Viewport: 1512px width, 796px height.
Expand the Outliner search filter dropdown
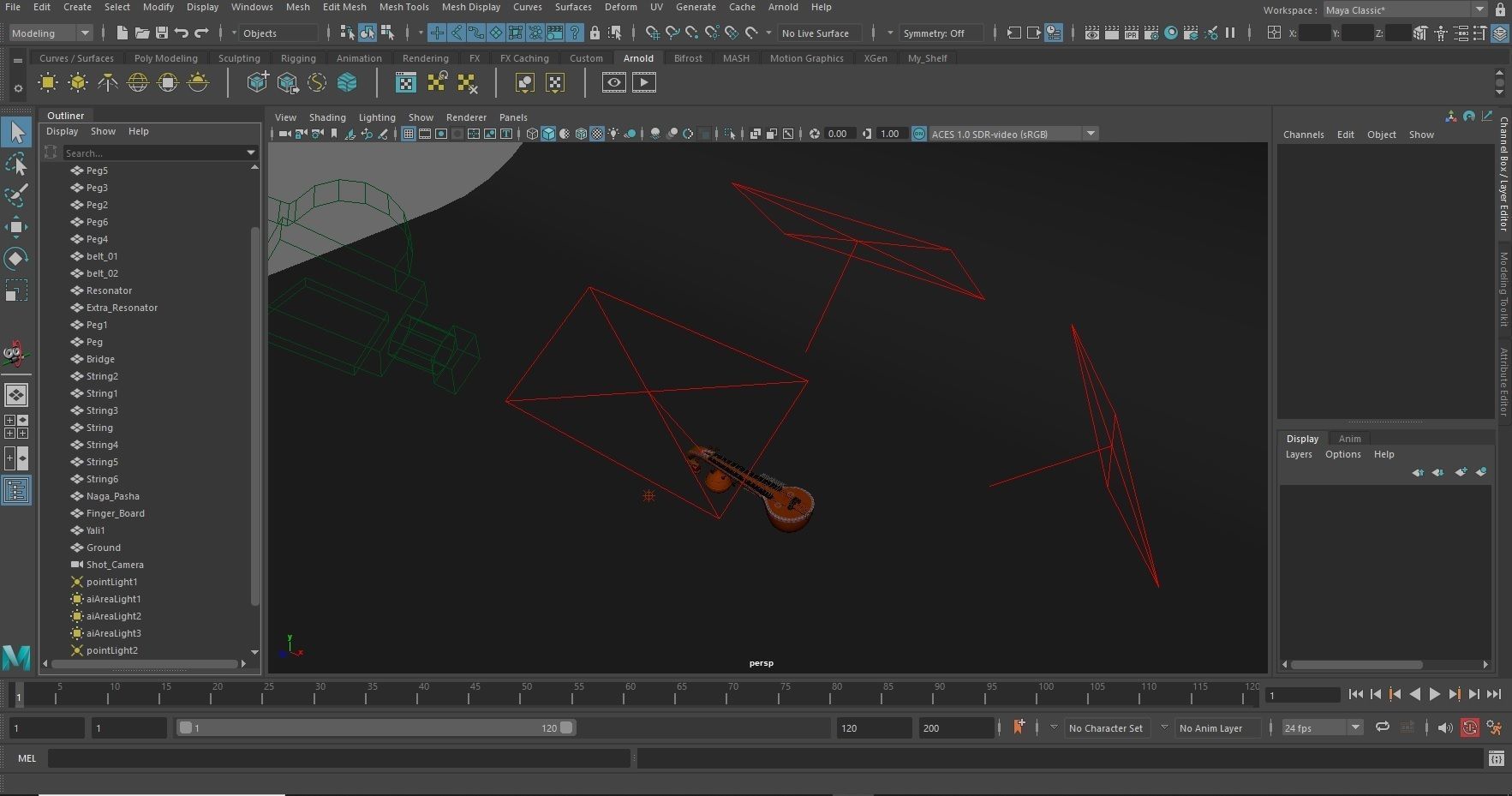[x=251, y=153]
